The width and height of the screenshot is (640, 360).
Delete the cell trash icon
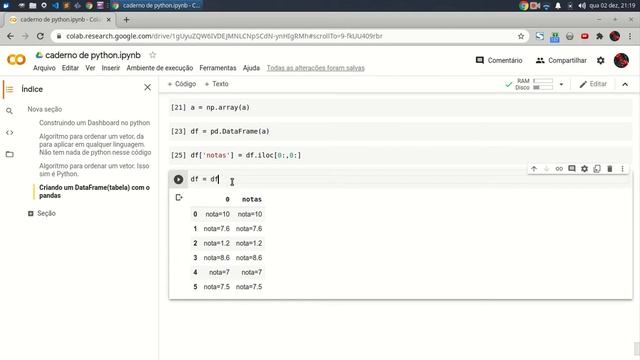(610, 169)
